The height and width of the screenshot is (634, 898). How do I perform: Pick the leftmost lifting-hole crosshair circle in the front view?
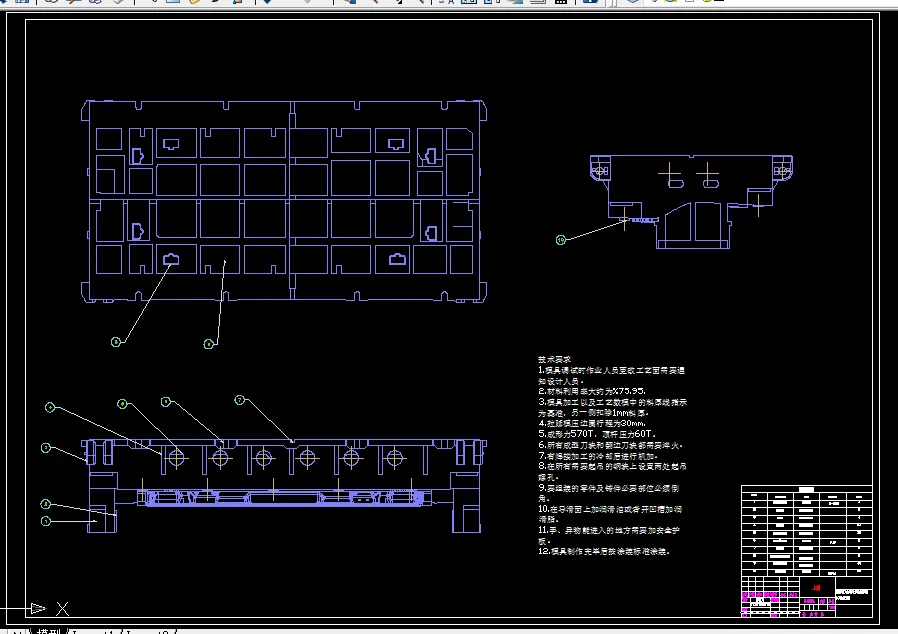click(176, 458)
